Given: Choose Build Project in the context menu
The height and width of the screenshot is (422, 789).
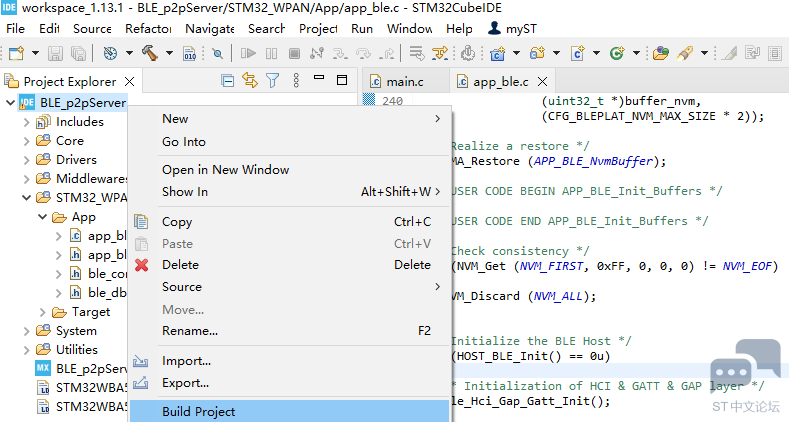Looking at the screenshot, I should point(289,411).
